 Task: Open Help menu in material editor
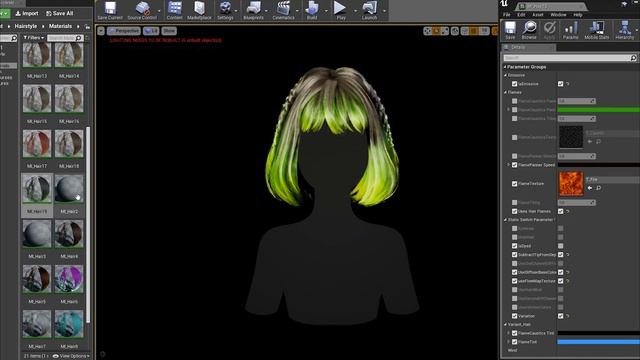tap(578, 15)
